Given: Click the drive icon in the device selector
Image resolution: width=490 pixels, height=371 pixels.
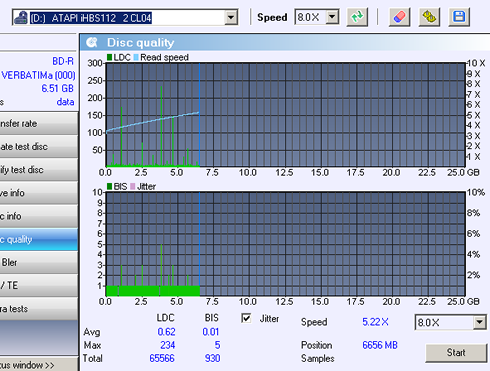Looking at the screenshot, I should 21,17.
